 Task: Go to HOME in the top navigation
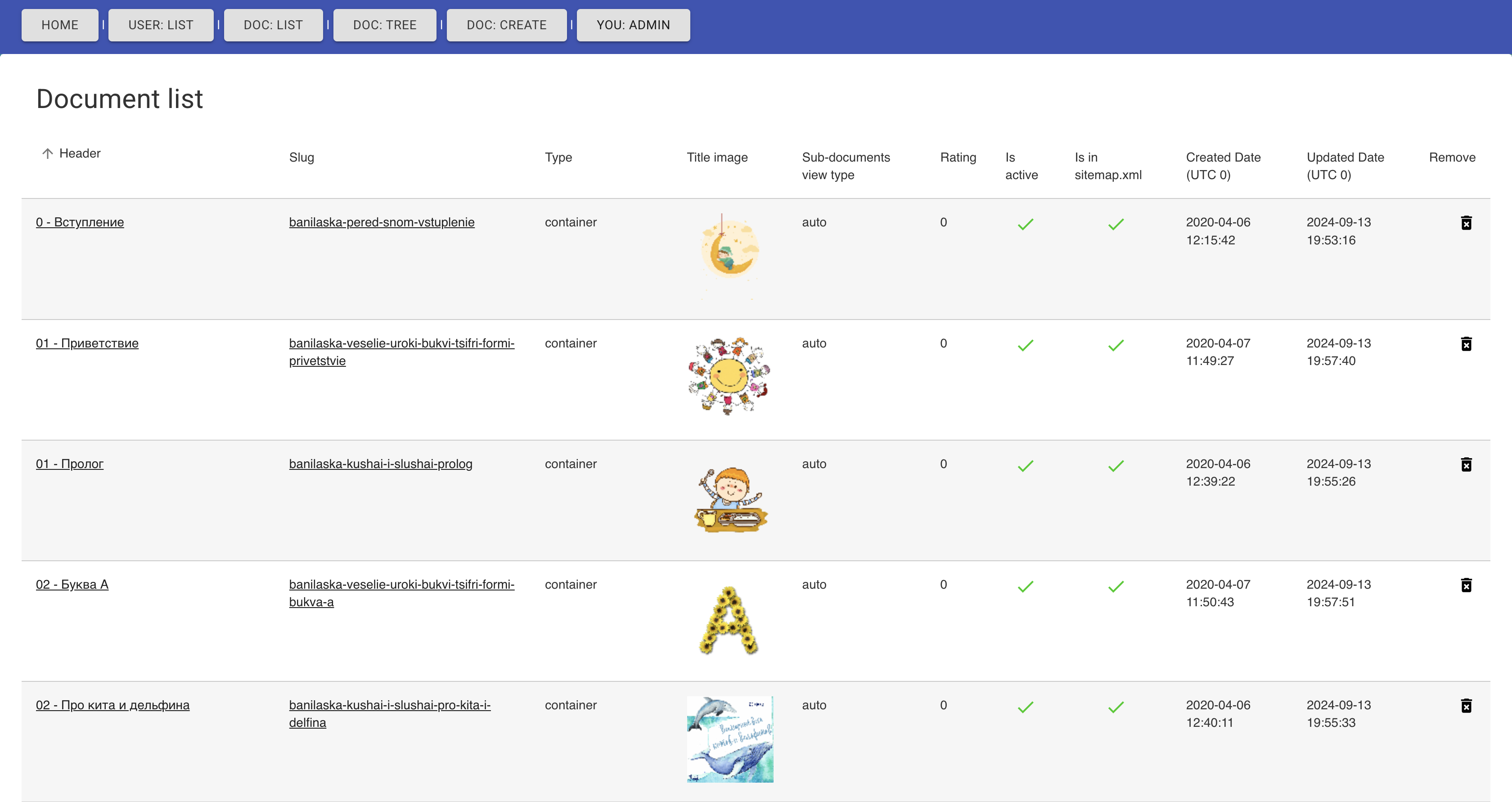point(60,25)
